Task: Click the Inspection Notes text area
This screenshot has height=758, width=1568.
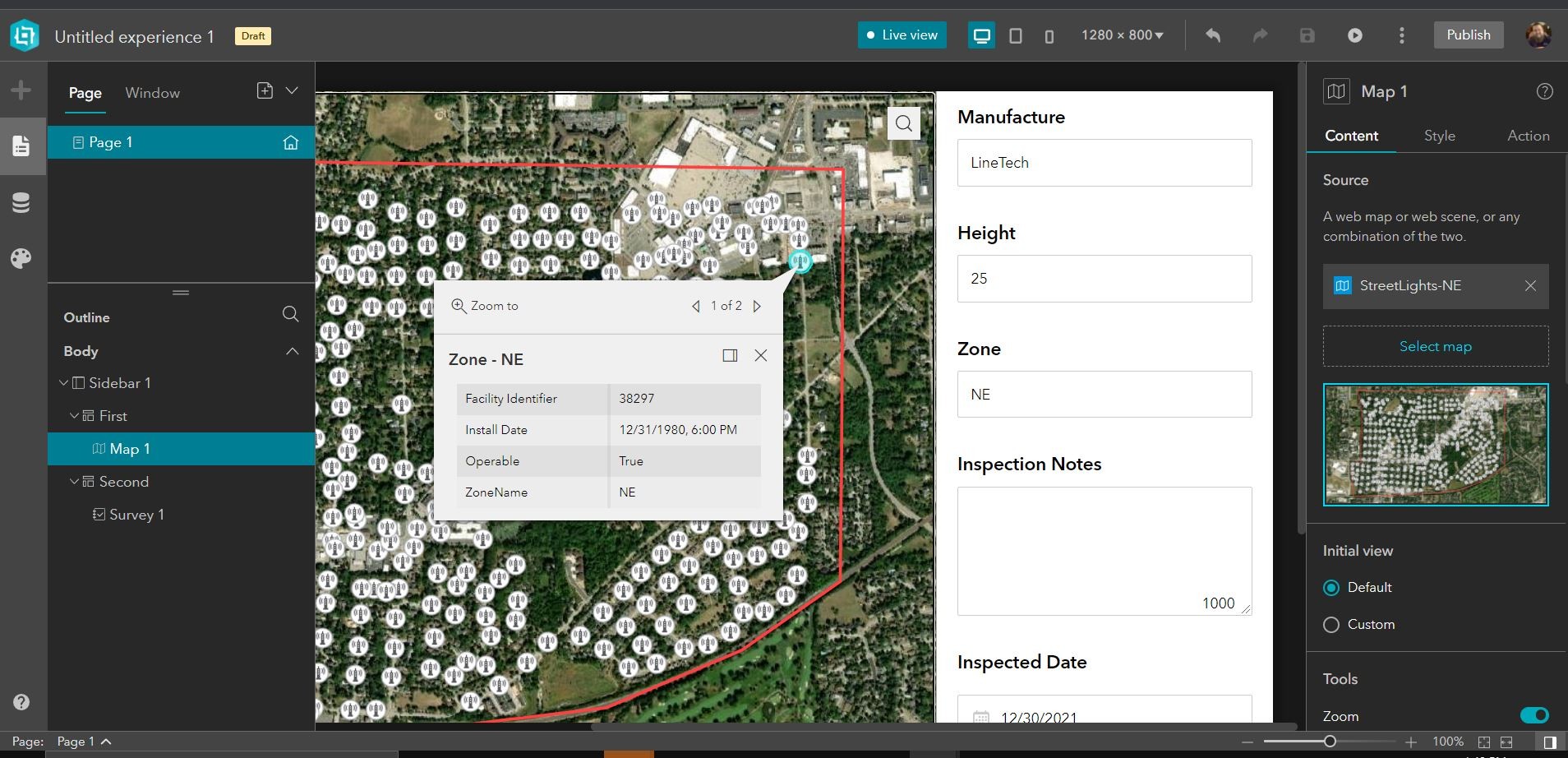Action: [1105, 551]
